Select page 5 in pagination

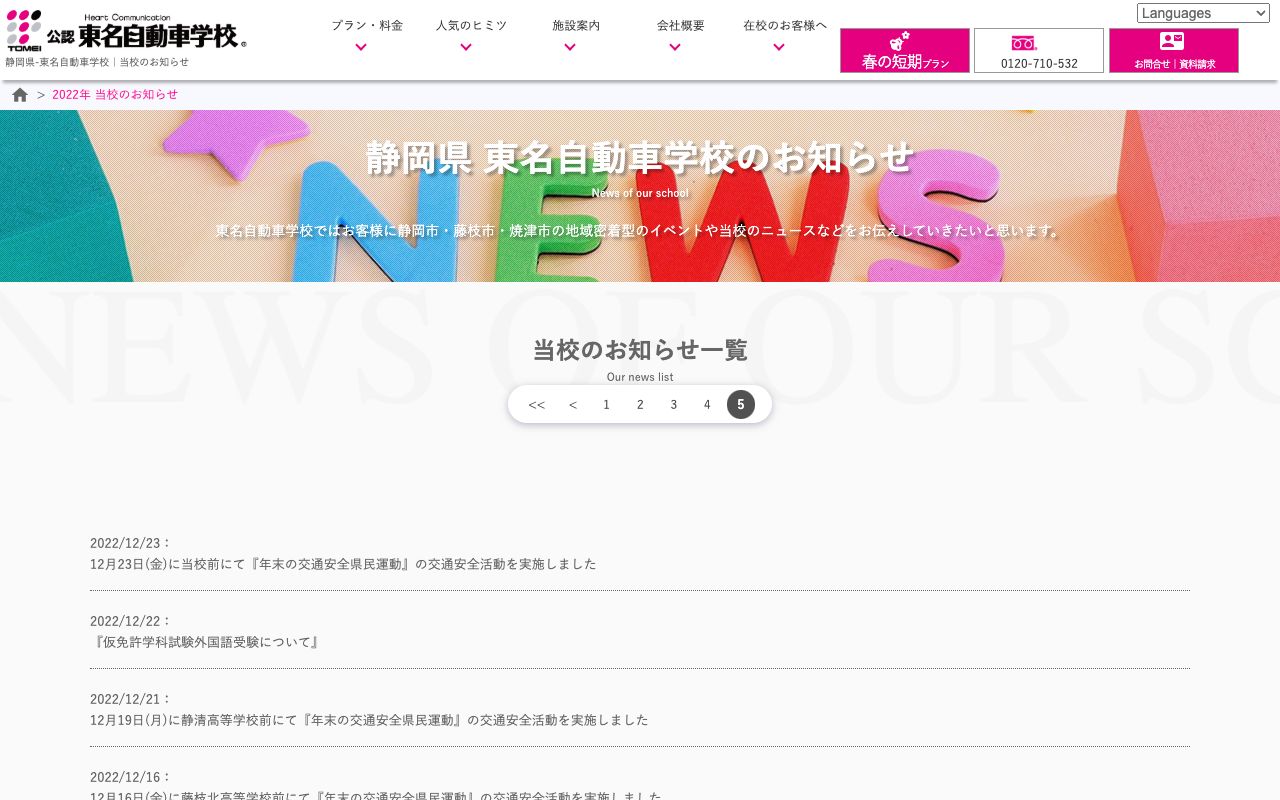741,404
